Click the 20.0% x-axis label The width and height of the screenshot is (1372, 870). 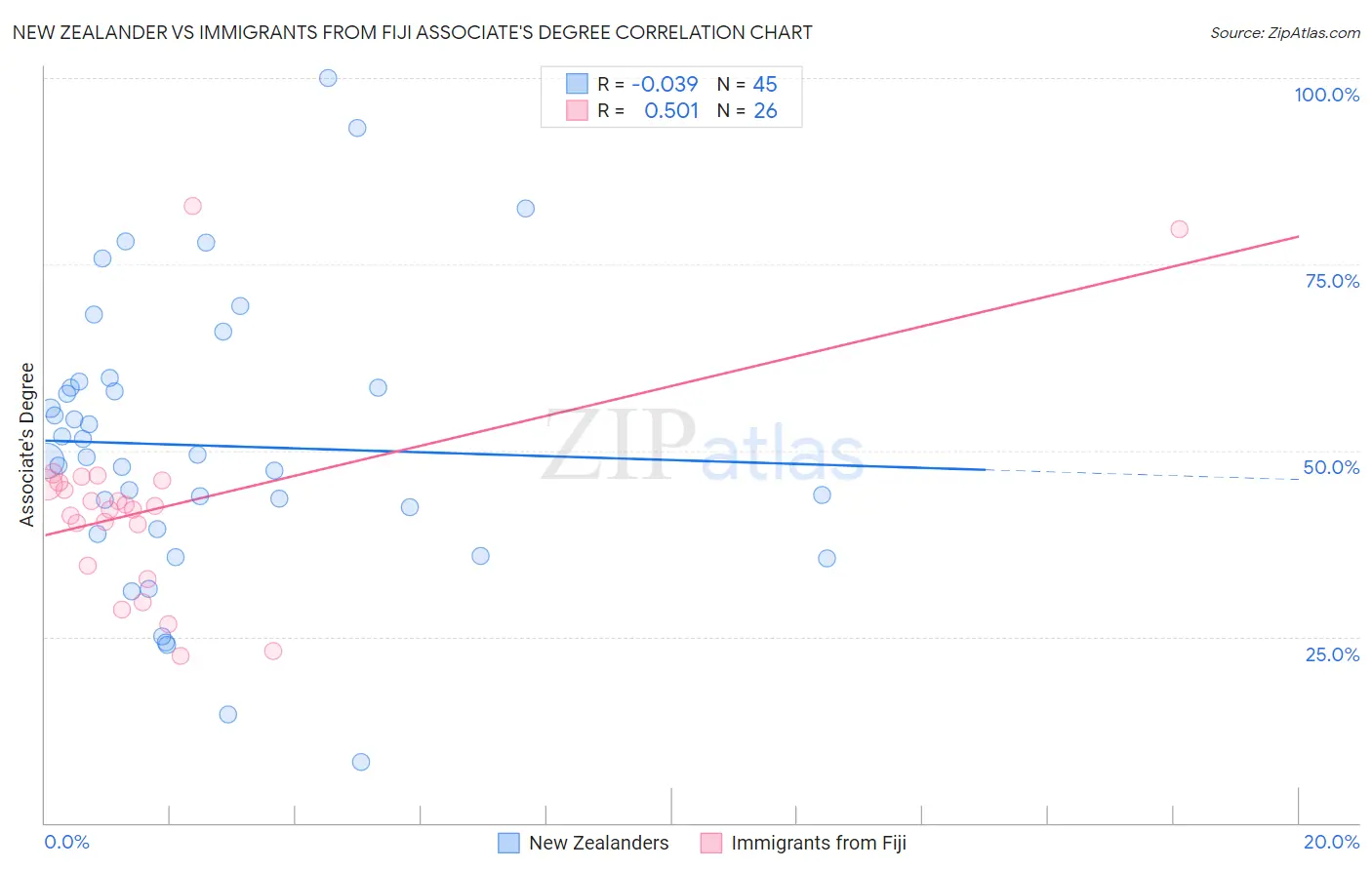point(1331,842)
